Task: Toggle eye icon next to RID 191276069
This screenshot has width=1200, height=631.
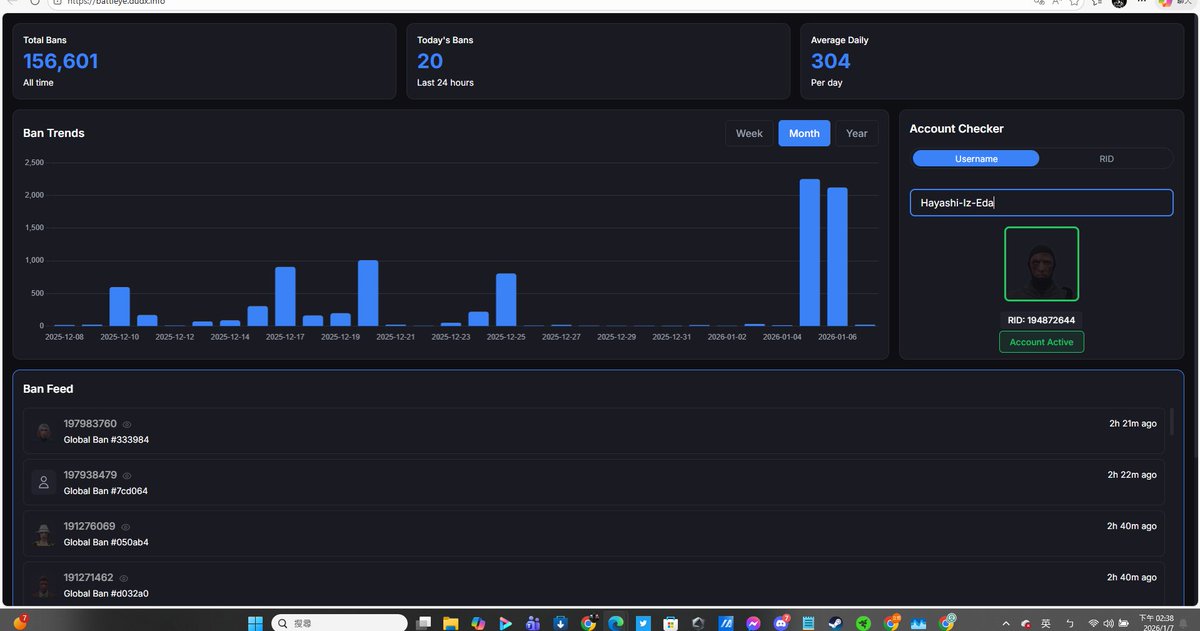Action: point(126,527)
